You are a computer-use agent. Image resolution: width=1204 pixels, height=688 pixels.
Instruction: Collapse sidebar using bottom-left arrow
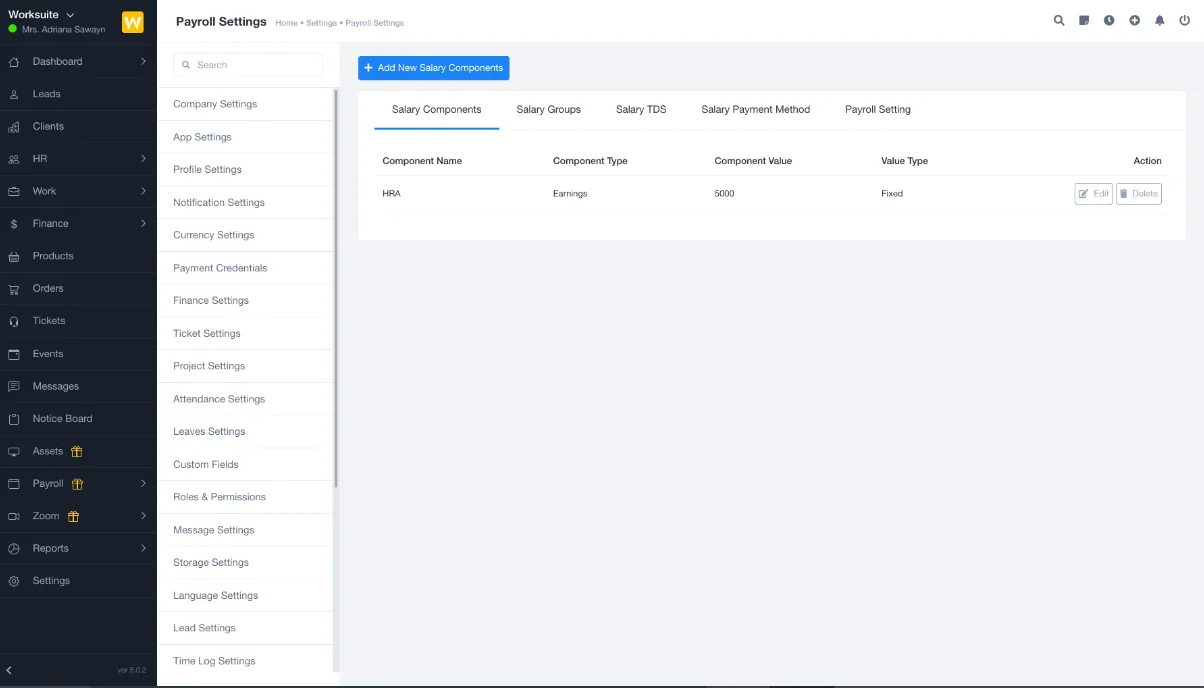(x=10, y=669)
